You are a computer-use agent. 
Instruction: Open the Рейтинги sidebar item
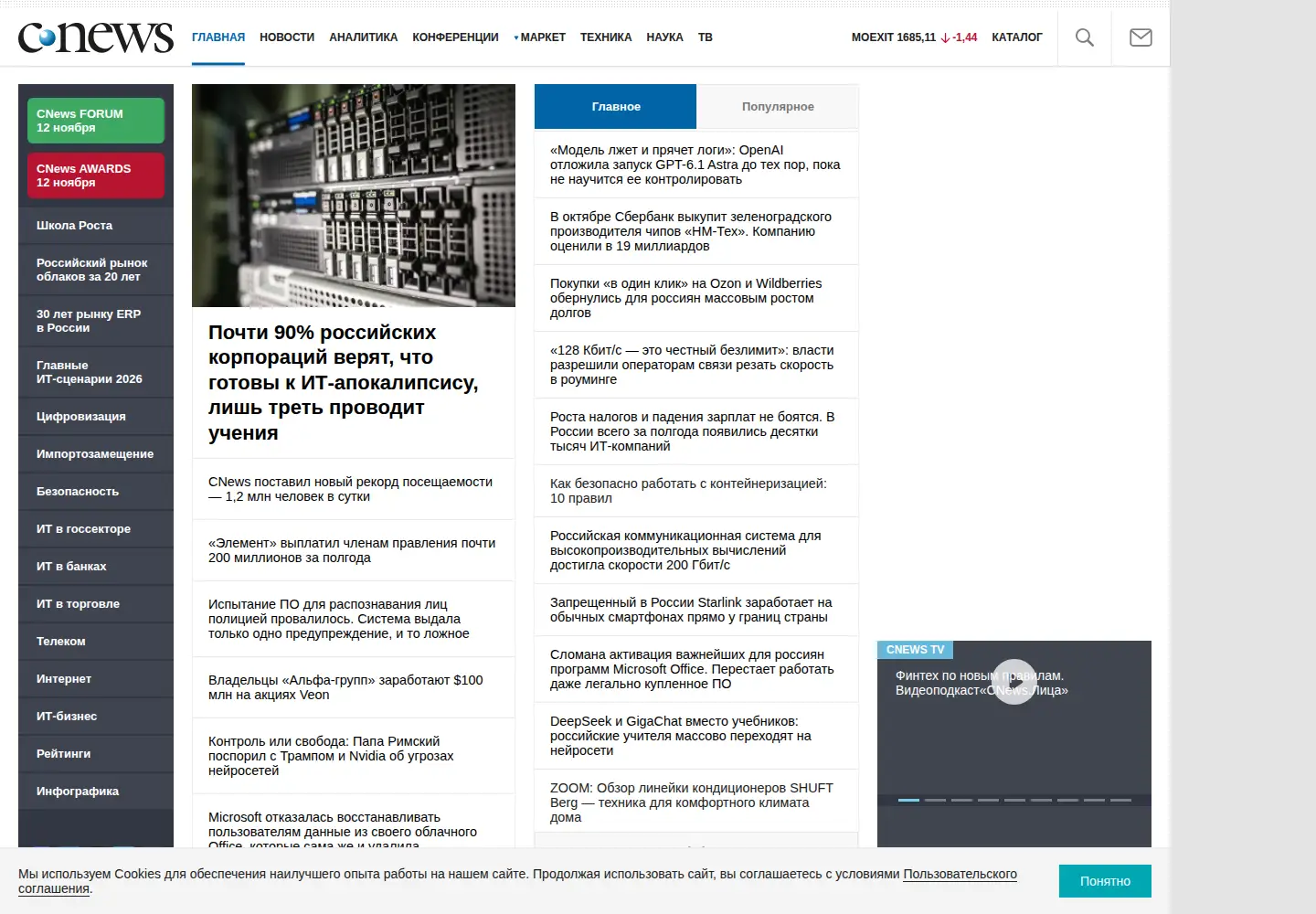96,754
